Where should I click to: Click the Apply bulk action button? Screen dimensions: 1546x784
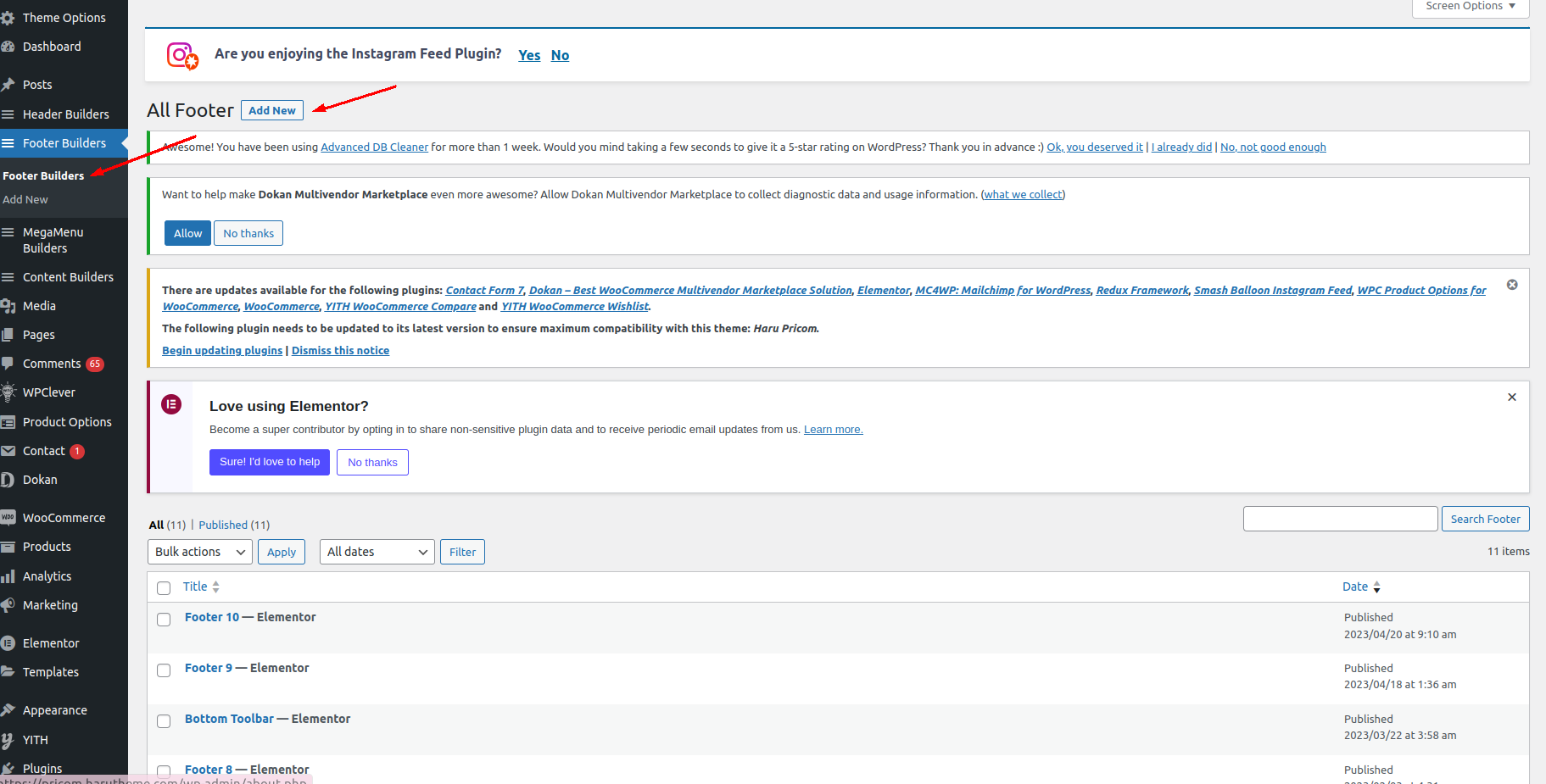282,552
